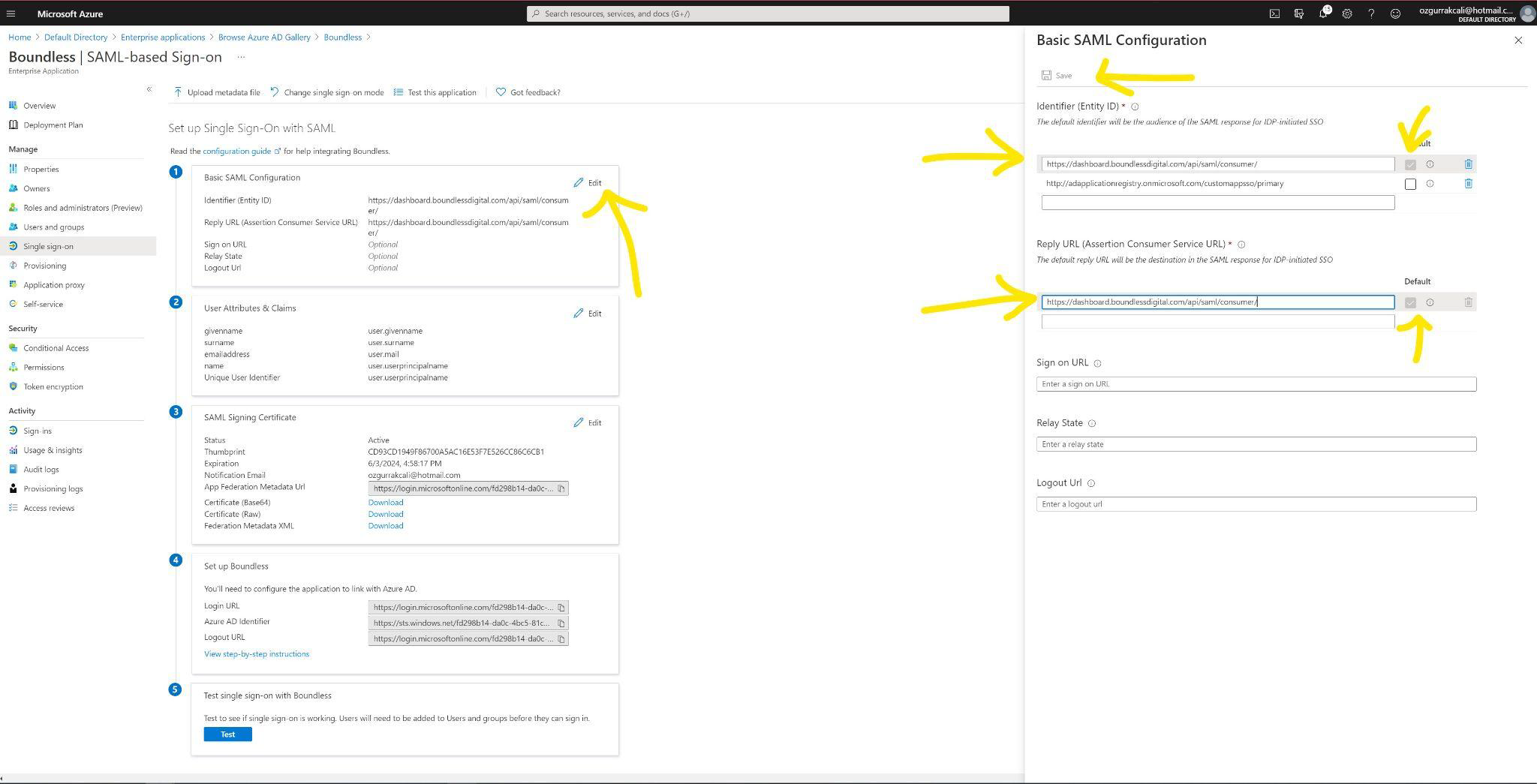Delete the boundlessdigital identifier entry
1537x784 pixels.
click(x=1468, y=164)
